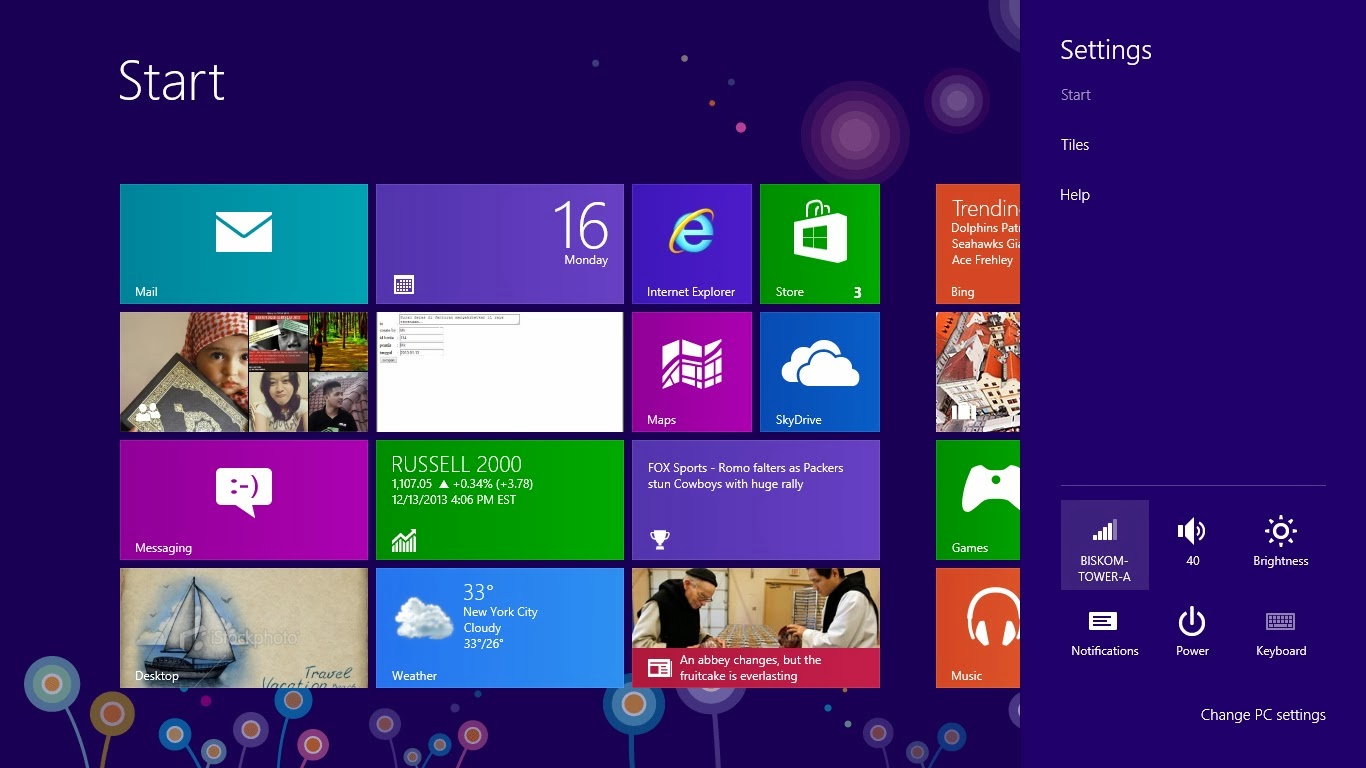Open the People tile with photo collage
Screen dimensions: 1366x768
click(x=244, y=372)
